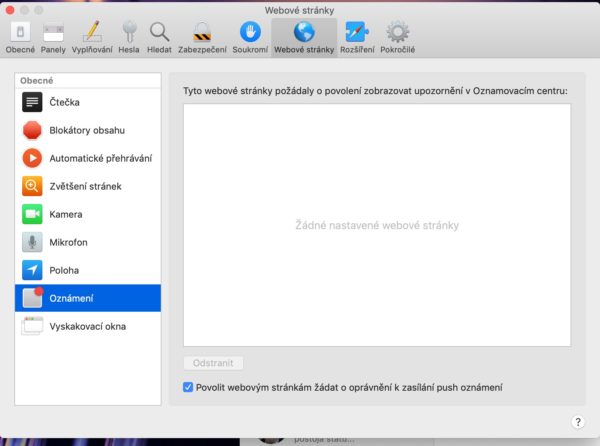Open Mikrofon settings in sidebar
The image size is (600, 446).
88,242
